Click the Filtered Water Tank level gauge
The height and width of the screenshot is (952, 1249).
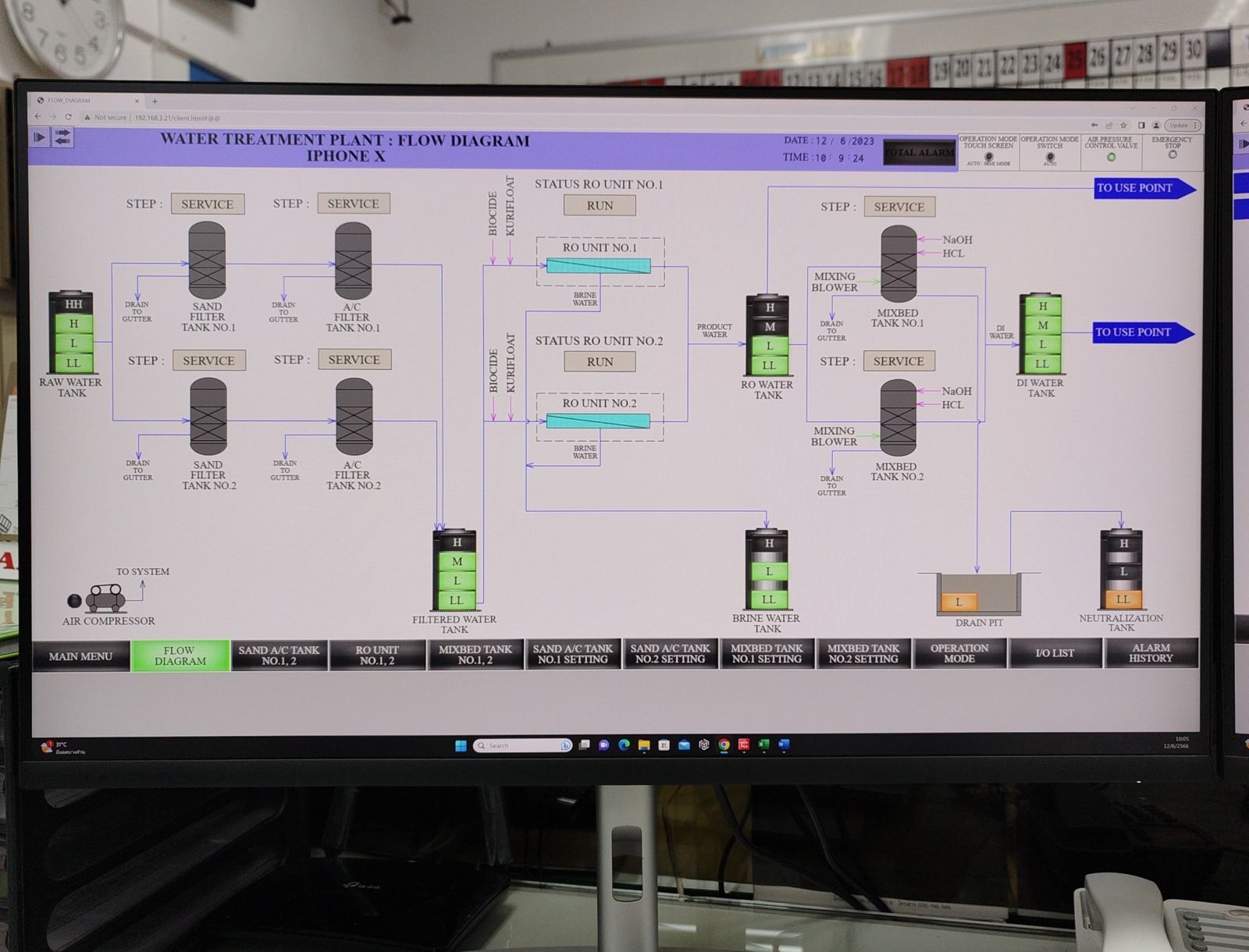point(456,570)
